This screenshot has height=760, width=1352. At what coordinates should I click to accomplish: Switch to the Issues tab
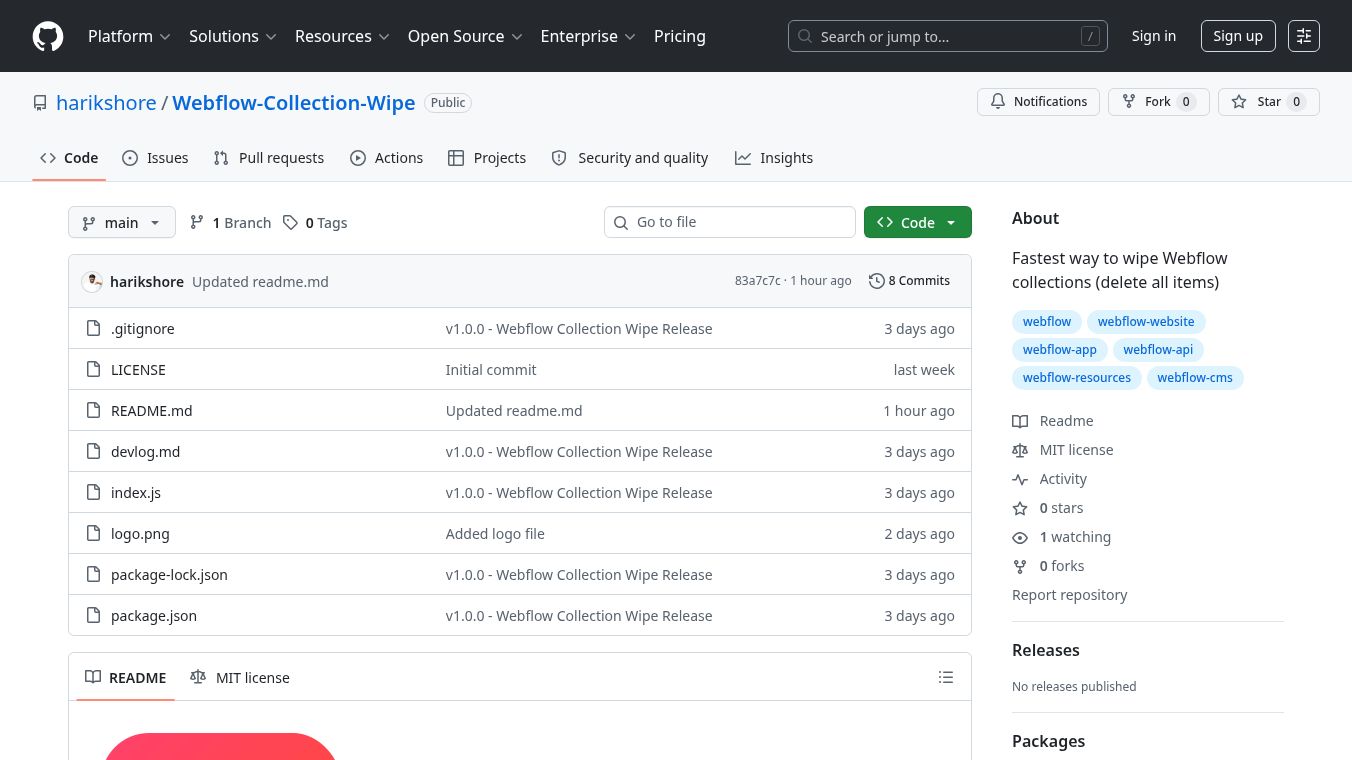coord(155,158)
